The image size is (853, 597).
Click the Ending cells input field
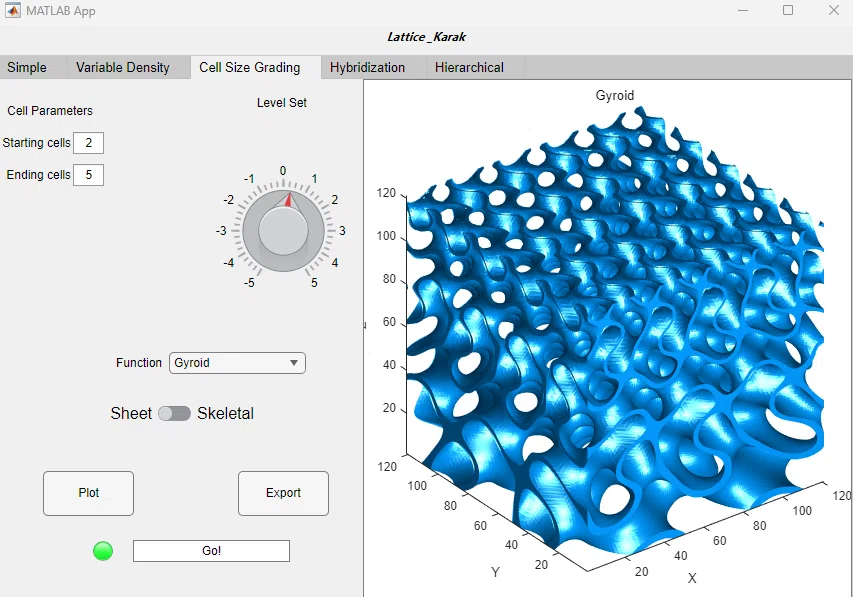[x=89, y=175]
